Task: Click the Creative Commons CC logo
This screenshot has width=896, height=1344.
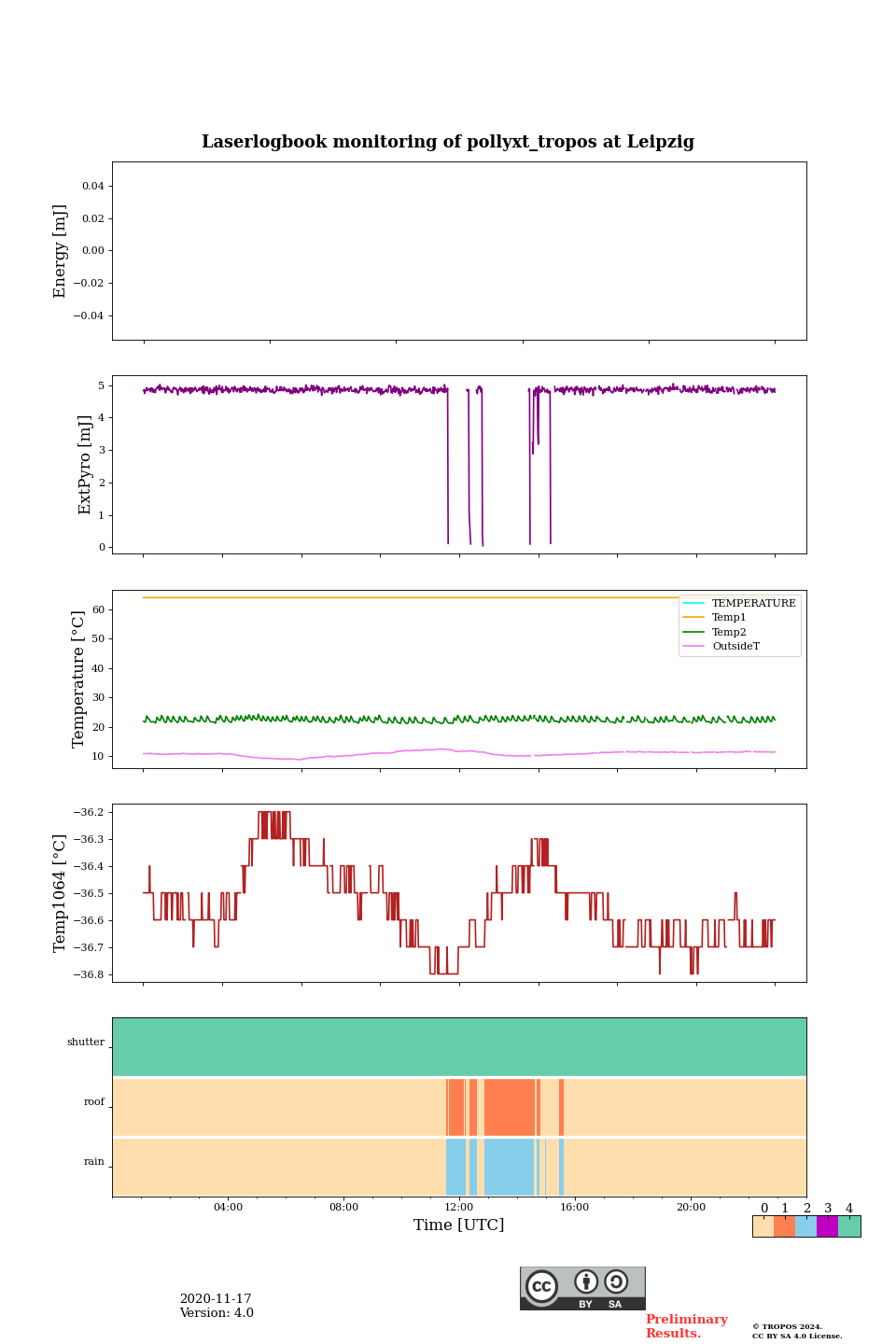Action: point(541,1286)
